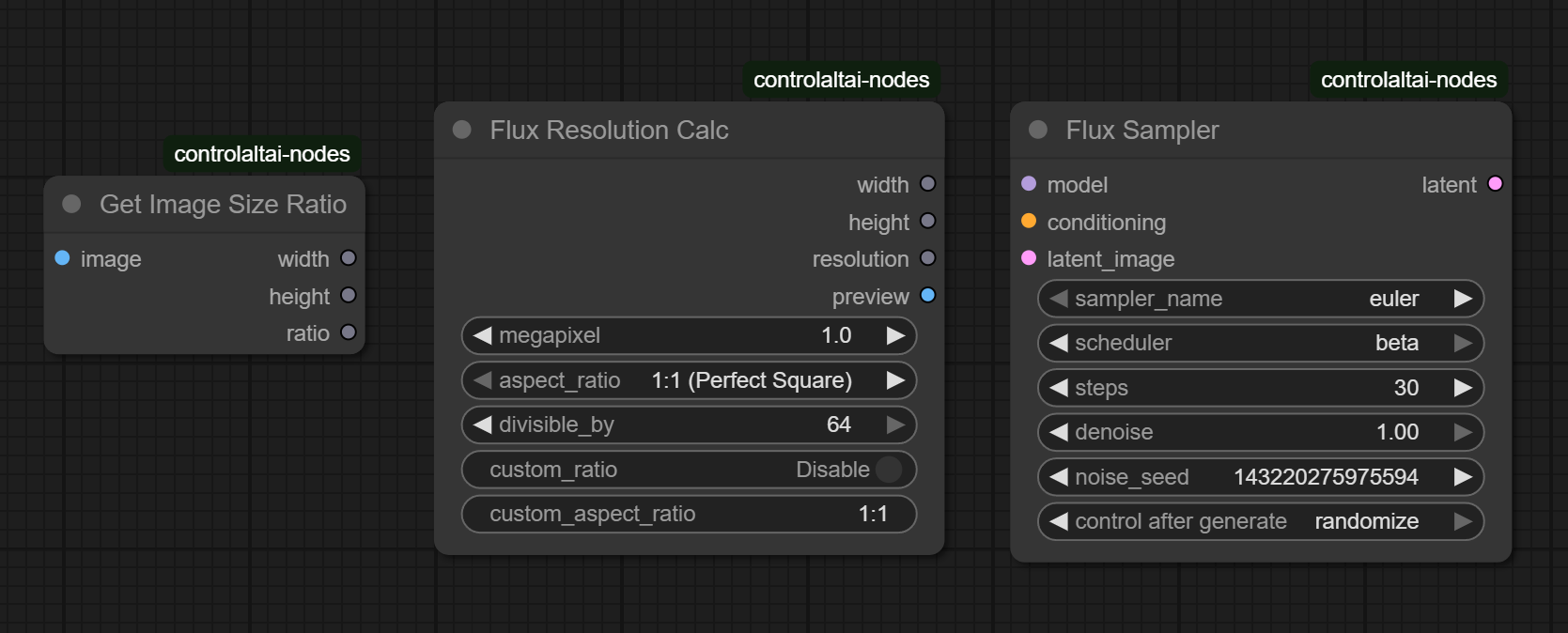
Task: Click the blue preview output socket
Action: point(928,296)
